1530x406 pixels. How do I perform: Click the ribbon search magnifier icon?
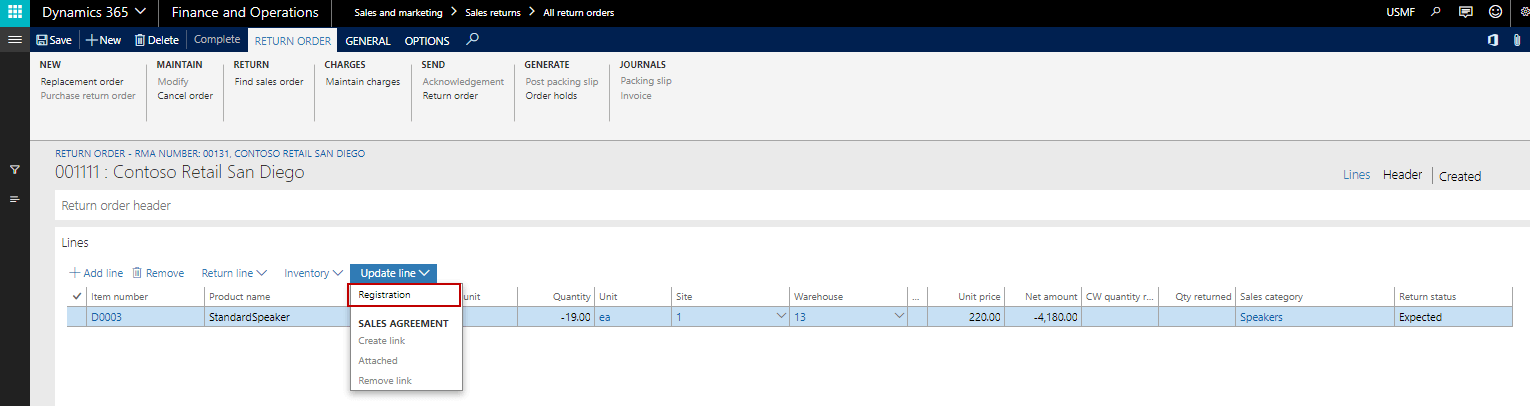click(x=473, y=40)
